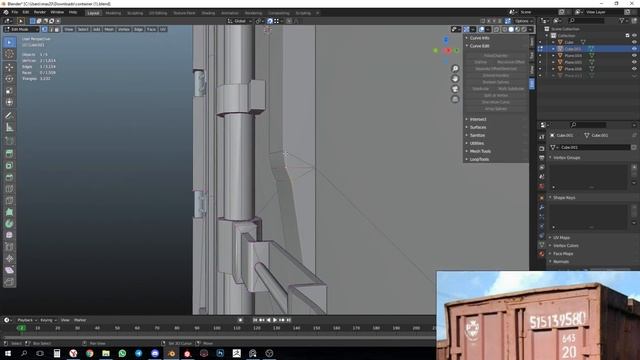This screenshot has height=360, width=640.
Task: Hide Plane.004 in the outliner
Action: coord(634,56)
